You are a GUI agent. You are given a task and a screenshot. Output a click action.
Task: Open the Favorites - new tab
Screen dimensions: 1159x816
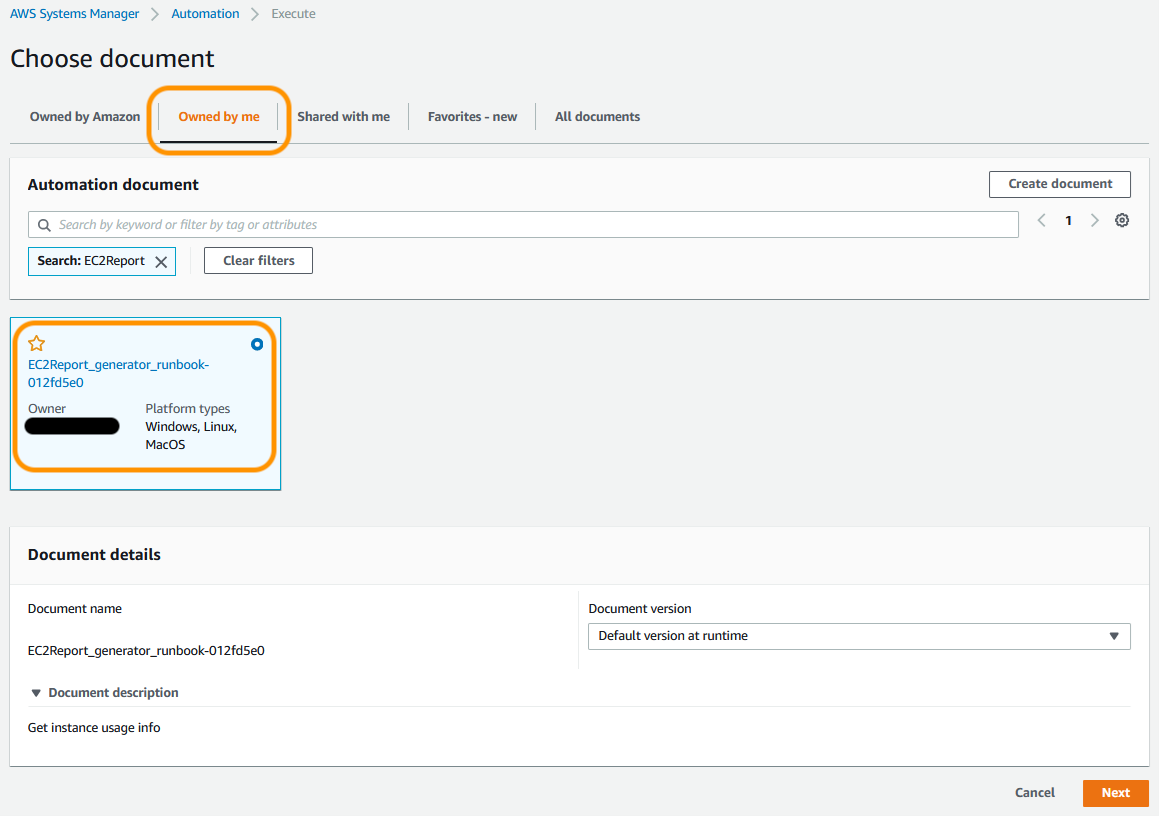[471, 116]
